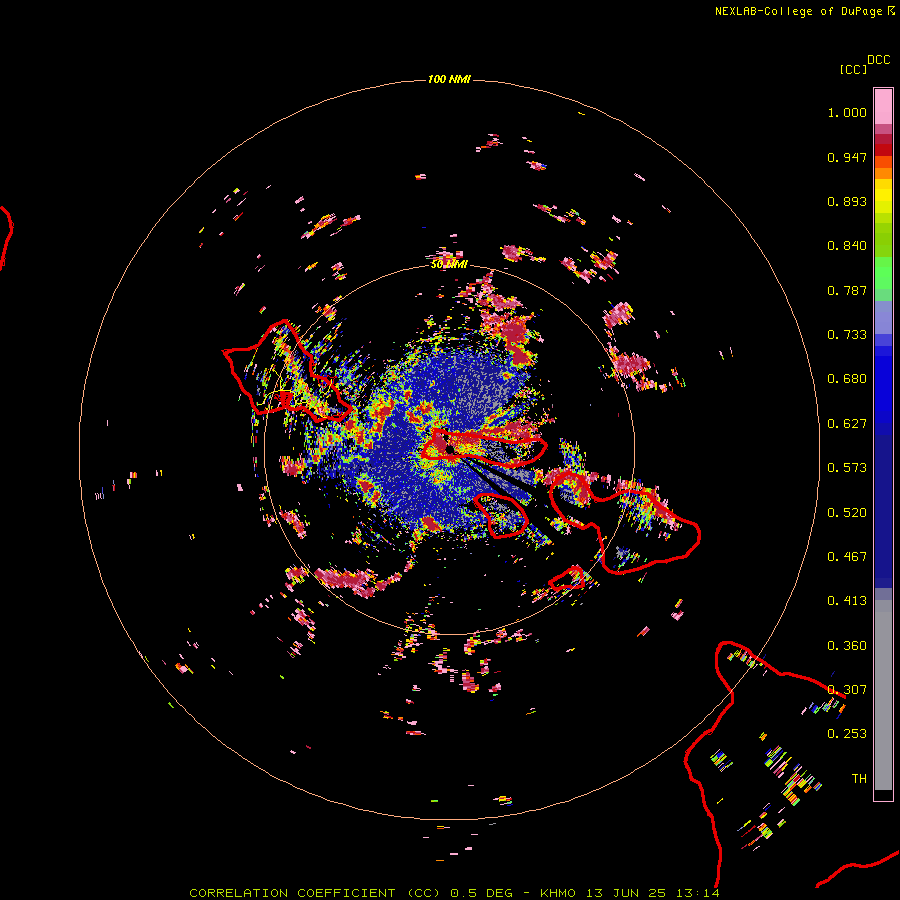The width and height of the screenshot is (900, 900).
Task: Select the 0.467 value on the scale
Action: click(847, 557)
